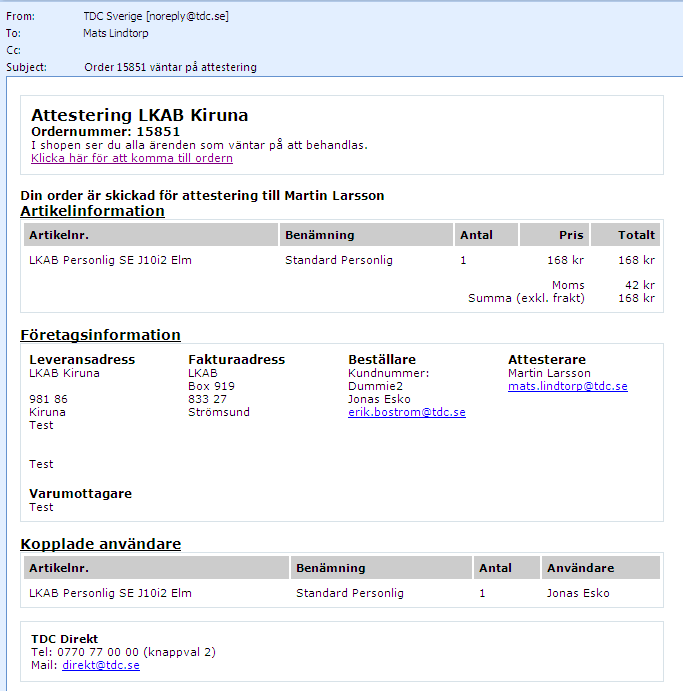Screen dimensions: 683x691
Task: Click 'LKAB Personlig SE J10i2 Elm' in Kopplade användare
Action: tap(110, 593)
